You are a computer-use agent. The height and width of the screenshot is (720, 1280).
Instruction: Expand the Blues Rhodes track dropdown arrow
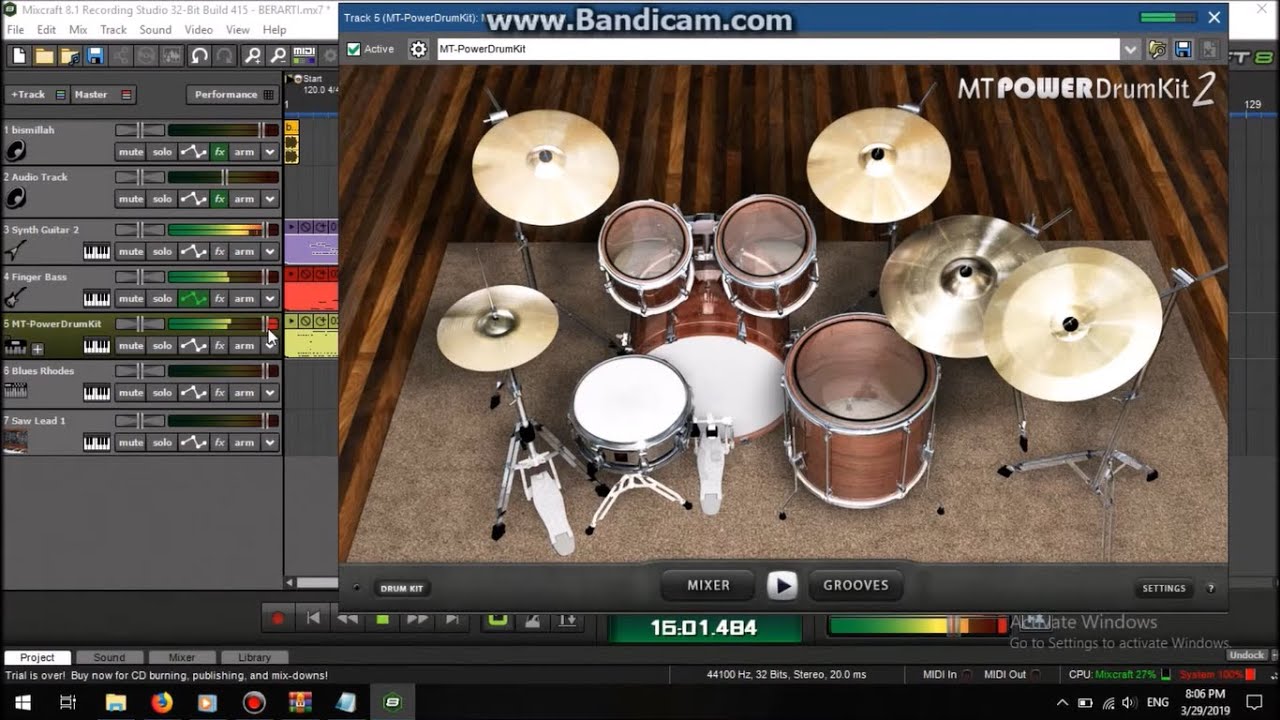pos(269,392)
